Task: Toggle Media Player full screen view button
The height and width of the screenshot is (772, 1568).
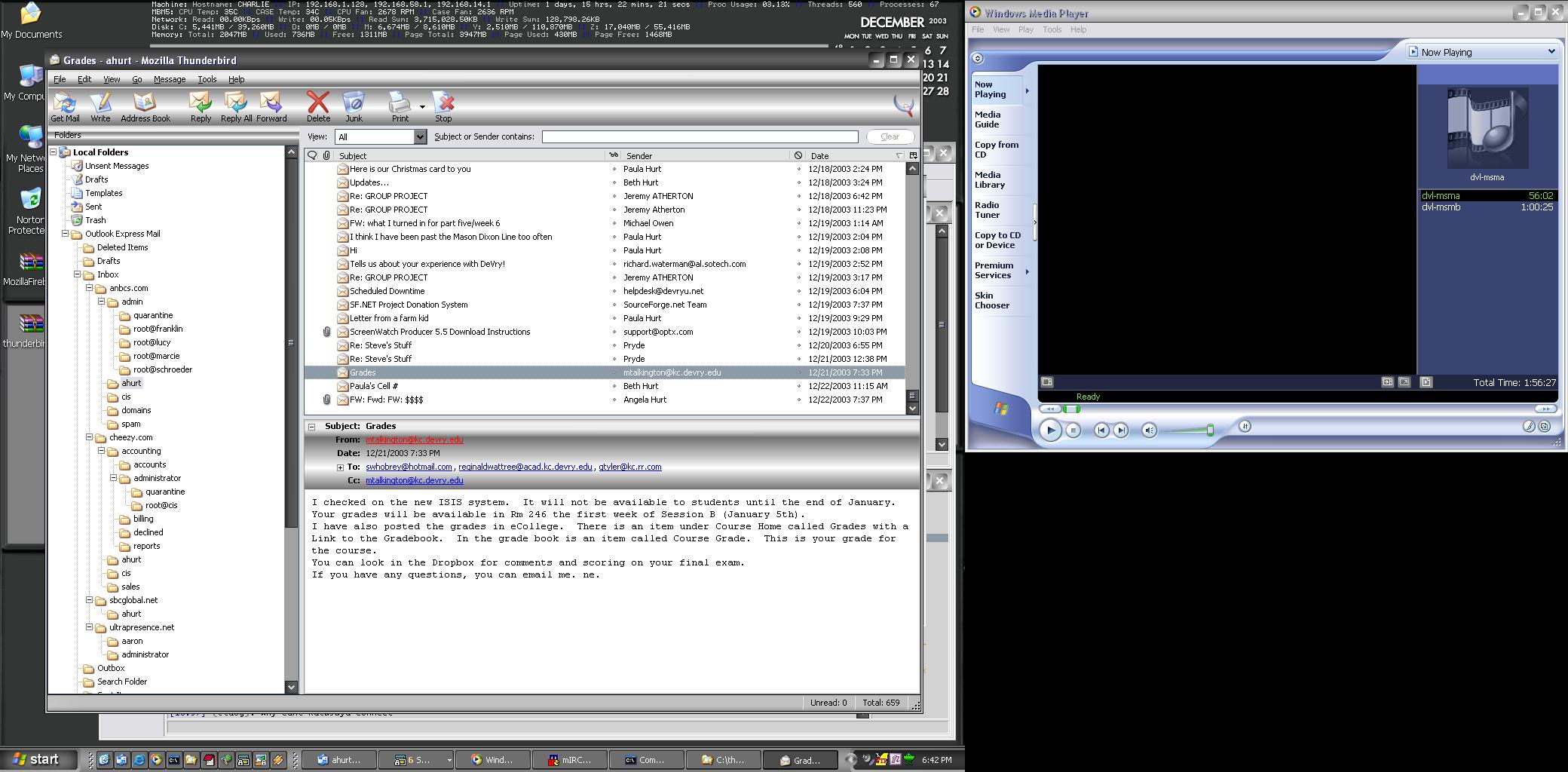Action: point(1404,382)
